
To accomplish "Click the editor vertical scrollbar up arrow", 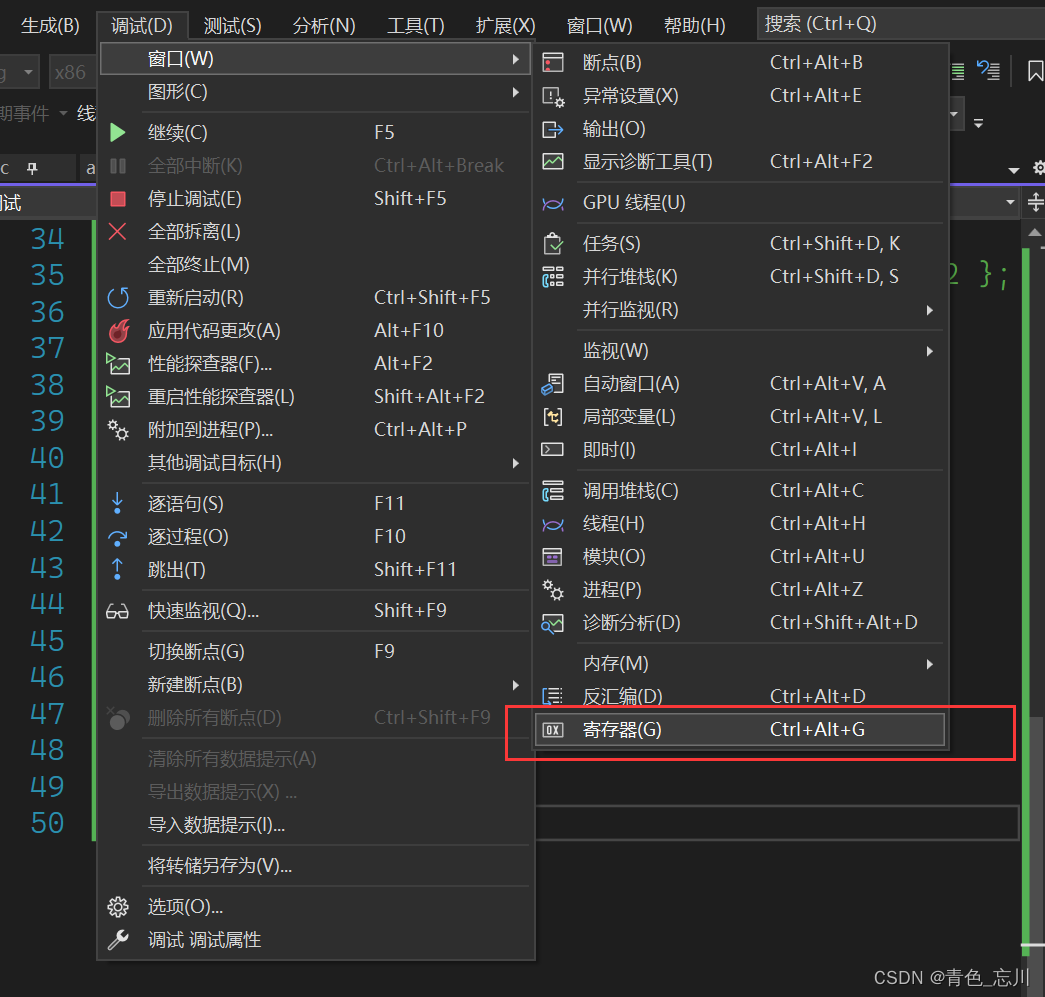I will pos(1034,233).
